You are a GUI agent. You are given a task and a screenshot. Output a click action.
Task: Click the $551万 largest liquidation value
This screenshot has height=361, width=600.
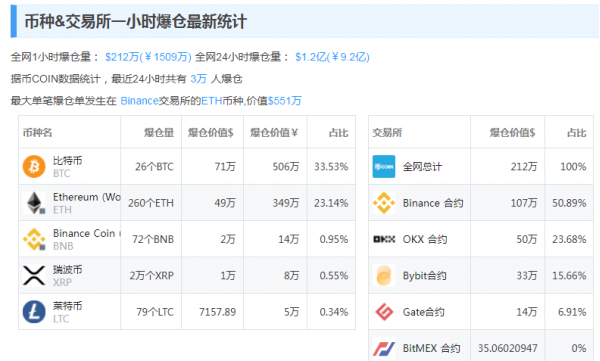[285, 101]
